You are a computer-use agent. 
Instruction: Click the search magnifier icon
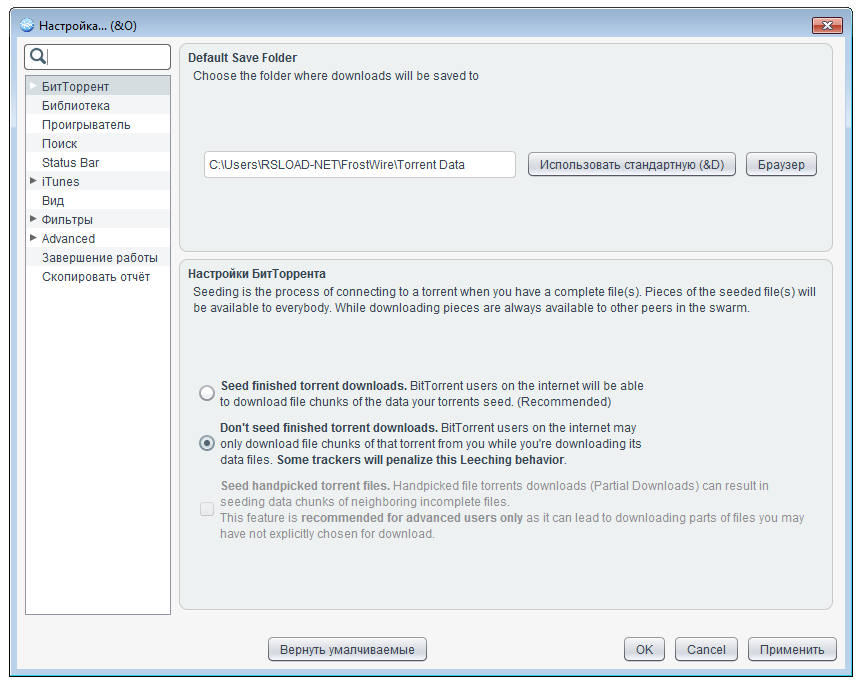tap(37, 56)
